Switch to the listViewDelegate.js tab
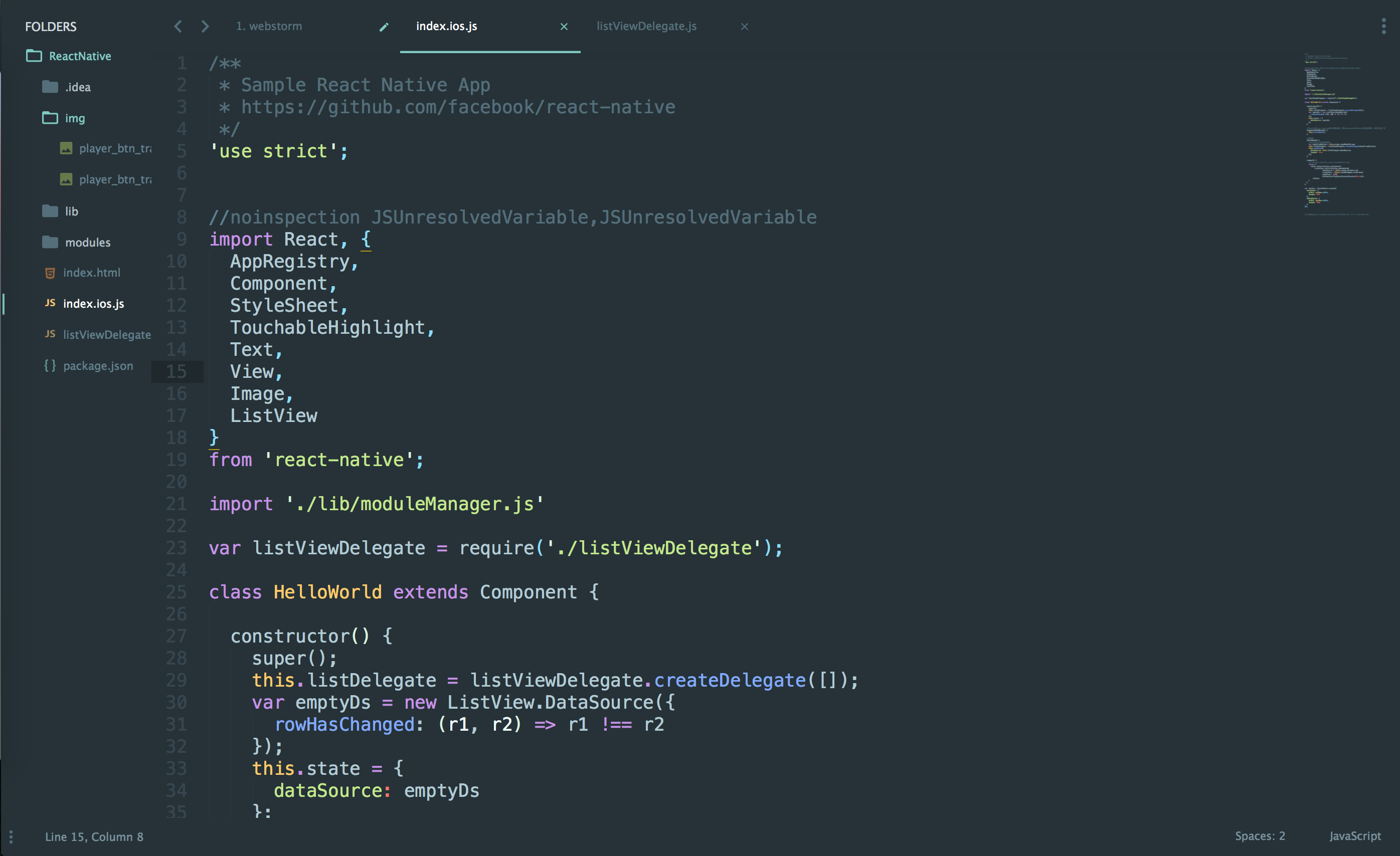 [646, 26]
